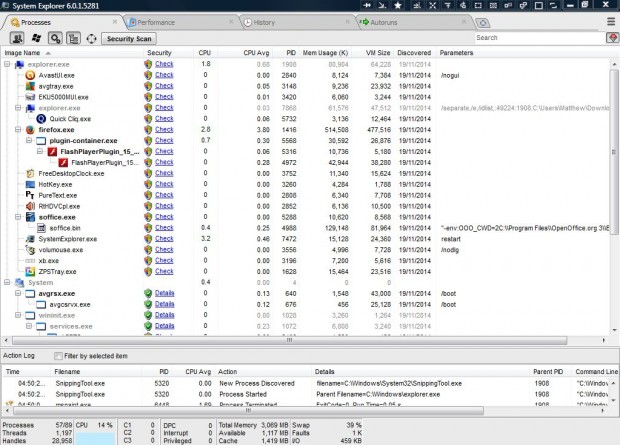The image size is (620, 445).
Task: Click the four-arrow expand icon in the title bar
Action: [x=433, y=5]
